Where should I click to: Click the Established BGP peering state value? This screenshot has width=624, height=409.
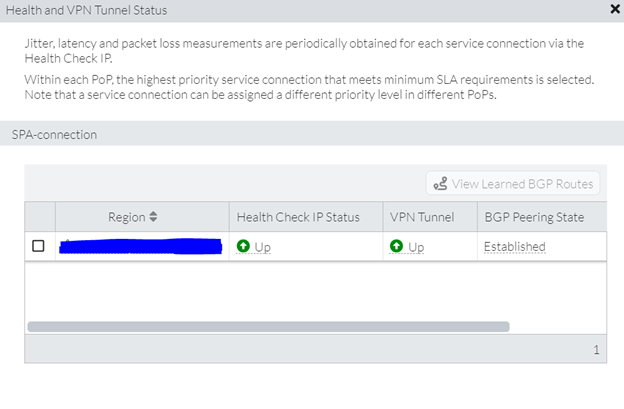[x=514, y=246]
